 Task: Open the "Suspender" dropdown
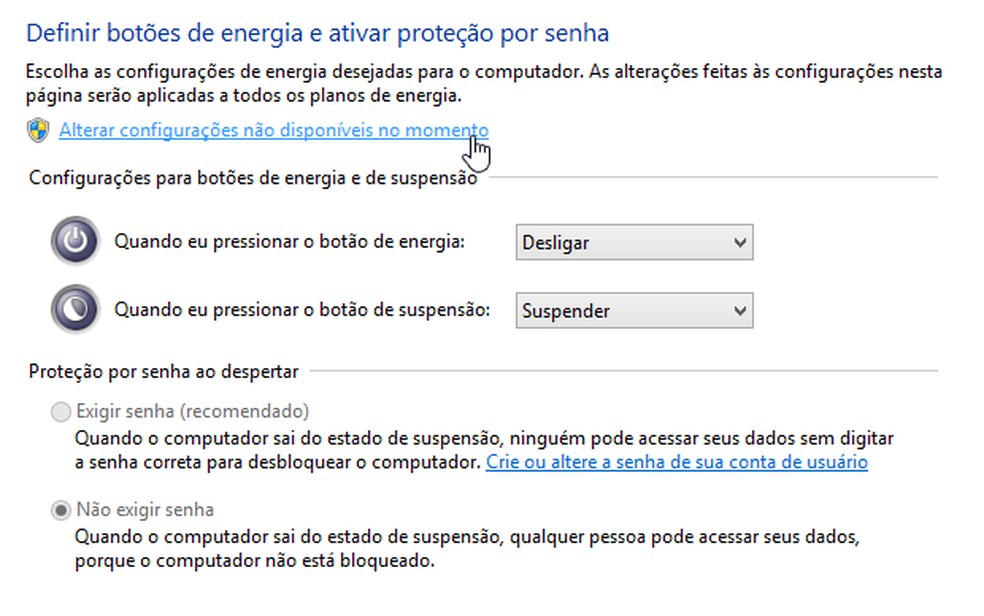(634, 310)
